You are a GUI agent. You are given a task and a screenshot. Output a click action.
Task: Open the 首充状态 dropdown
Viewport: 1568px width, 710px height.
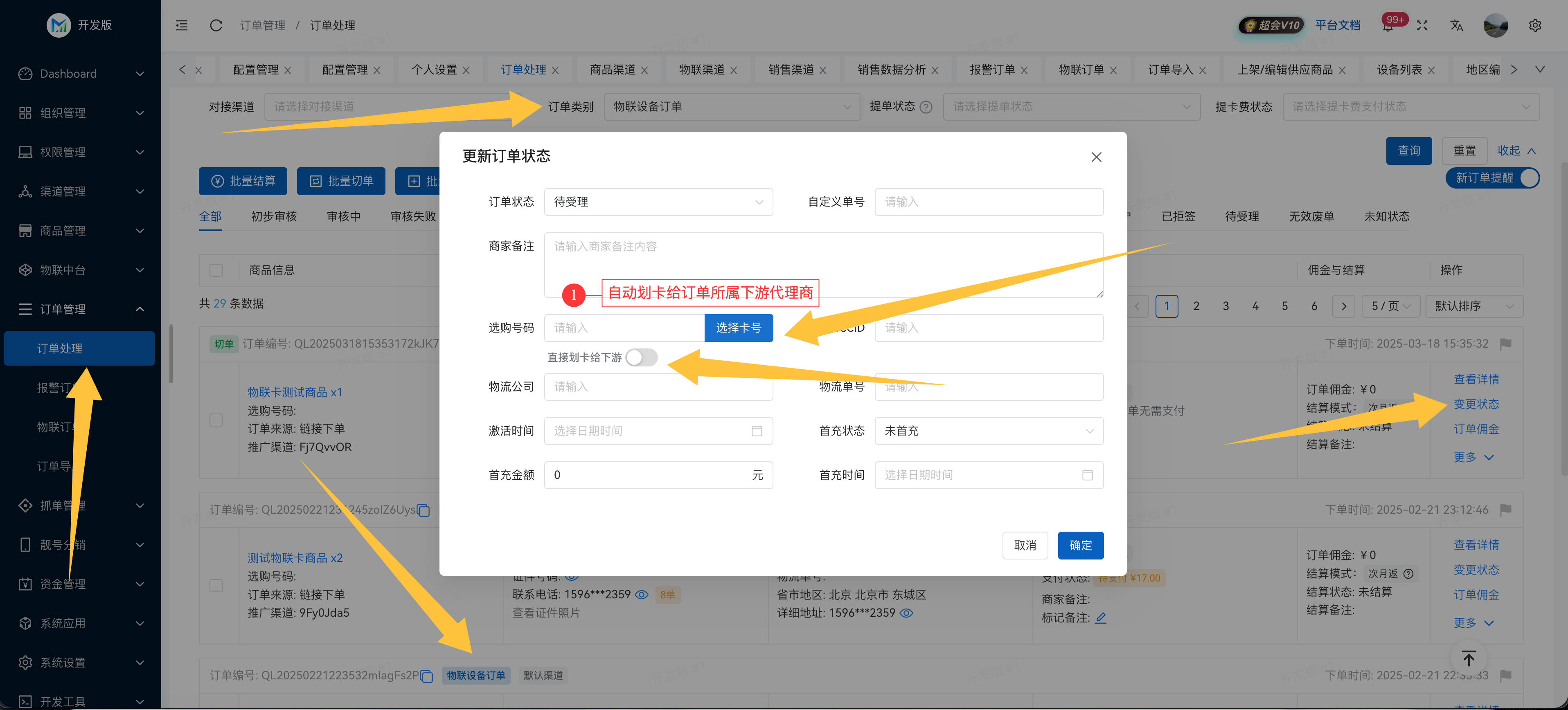(x=989, y=431)
